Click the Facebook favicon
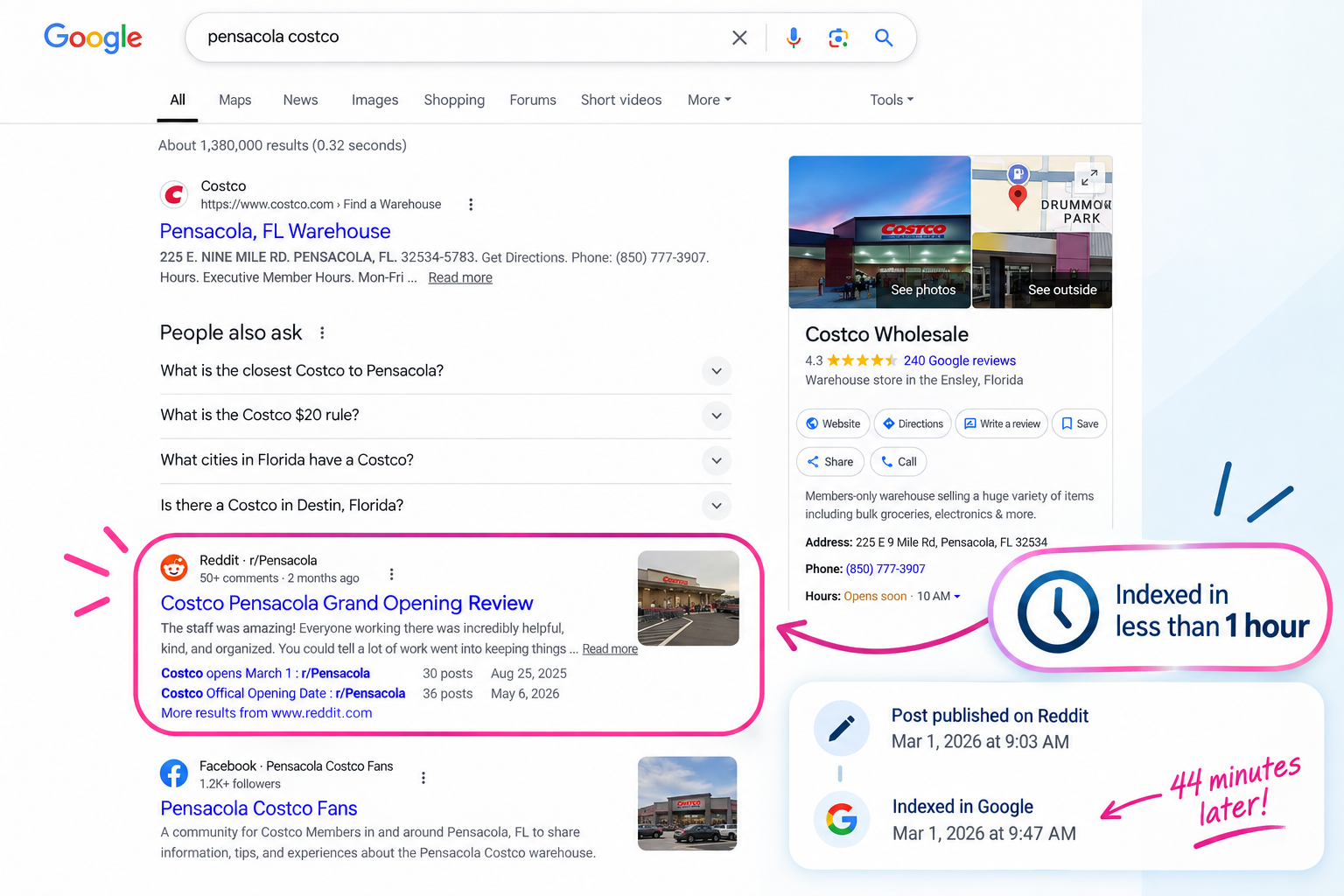The width and height of the screenshot is (1344, 896). coord(174,773)
